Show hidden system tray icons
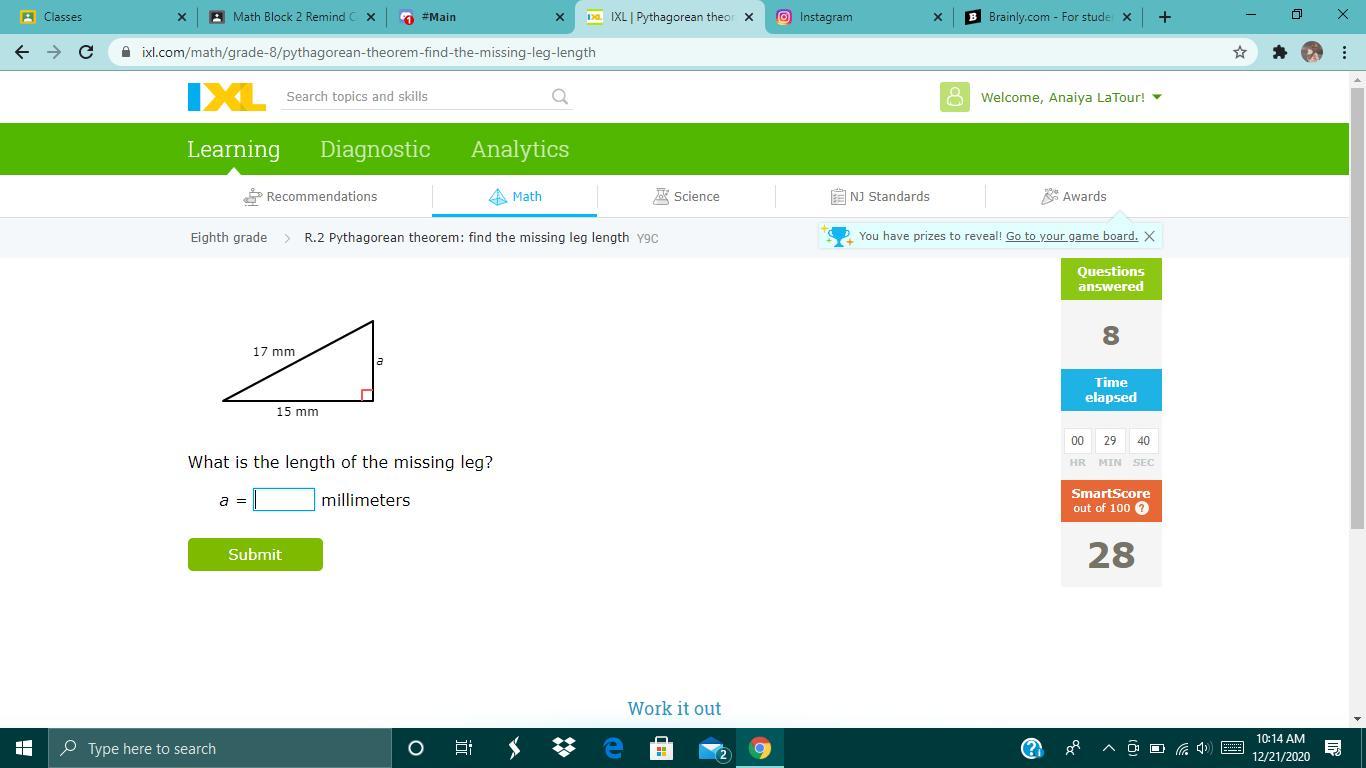 pyautogui.click(x=1108, y=748)
